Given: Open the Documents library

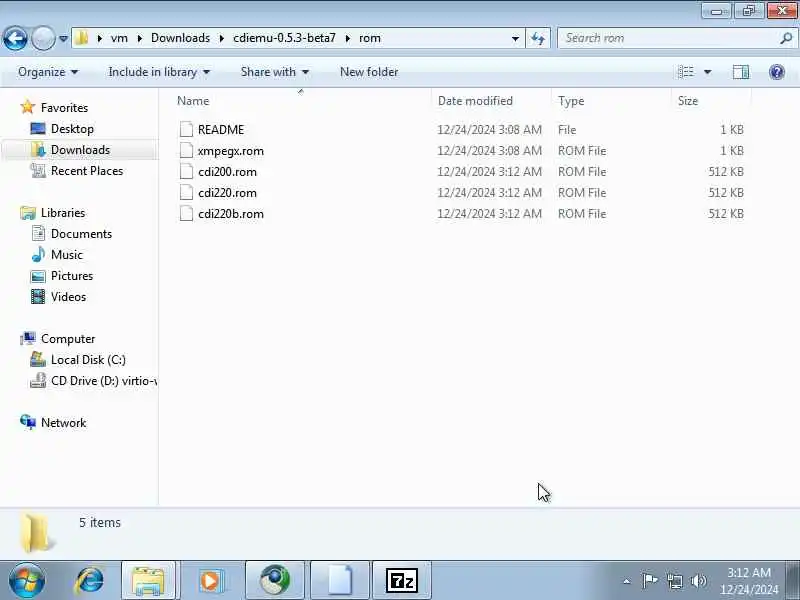Looking at the screenshot, I should (x=81, y=233).
